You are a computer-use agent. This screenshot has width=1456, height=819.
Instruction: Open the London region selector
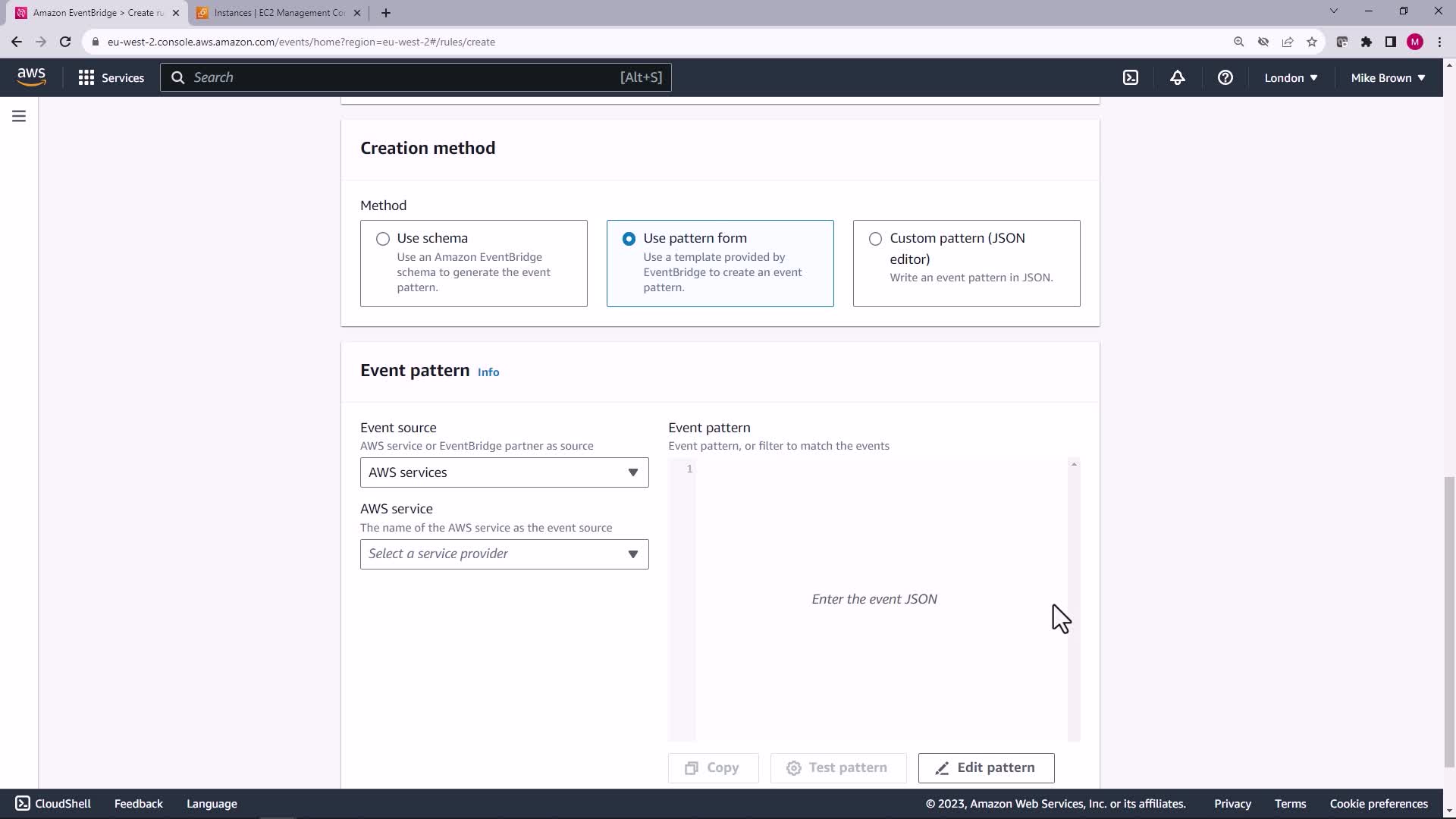(x=1291, y=77)
